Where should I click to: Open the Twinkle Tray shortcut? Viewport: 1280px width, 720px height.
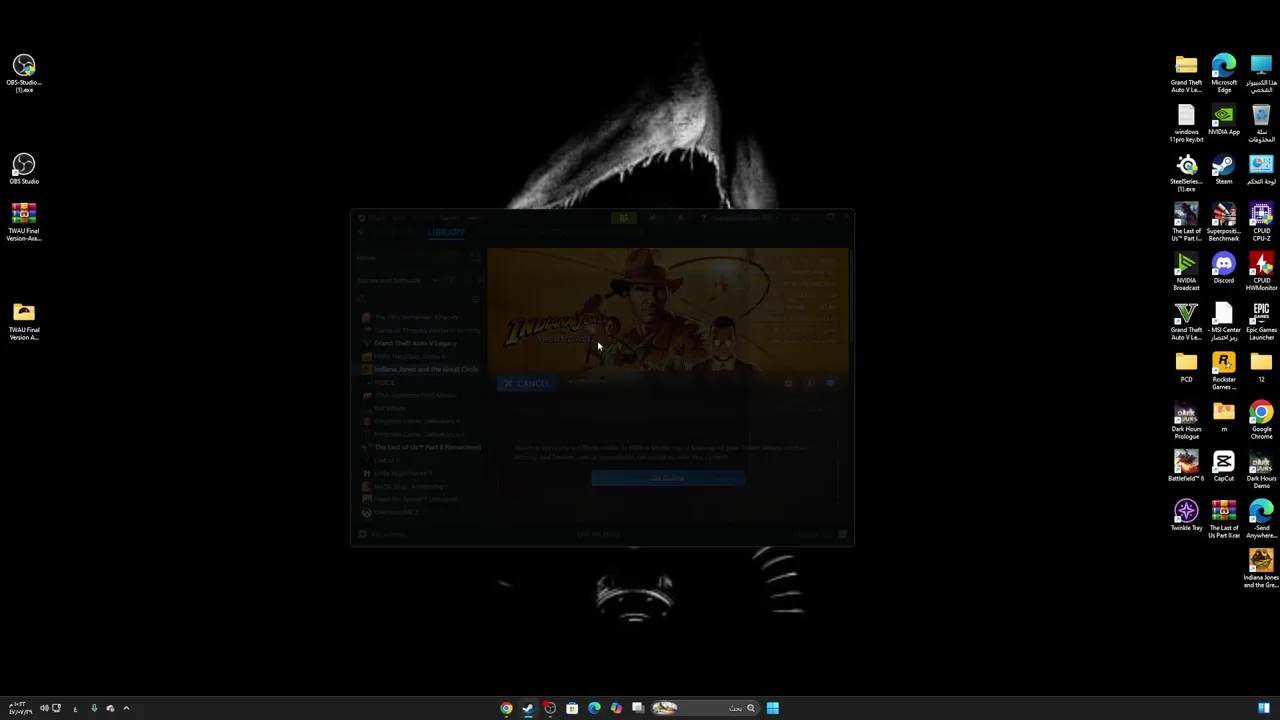(x=1186, y=516)
